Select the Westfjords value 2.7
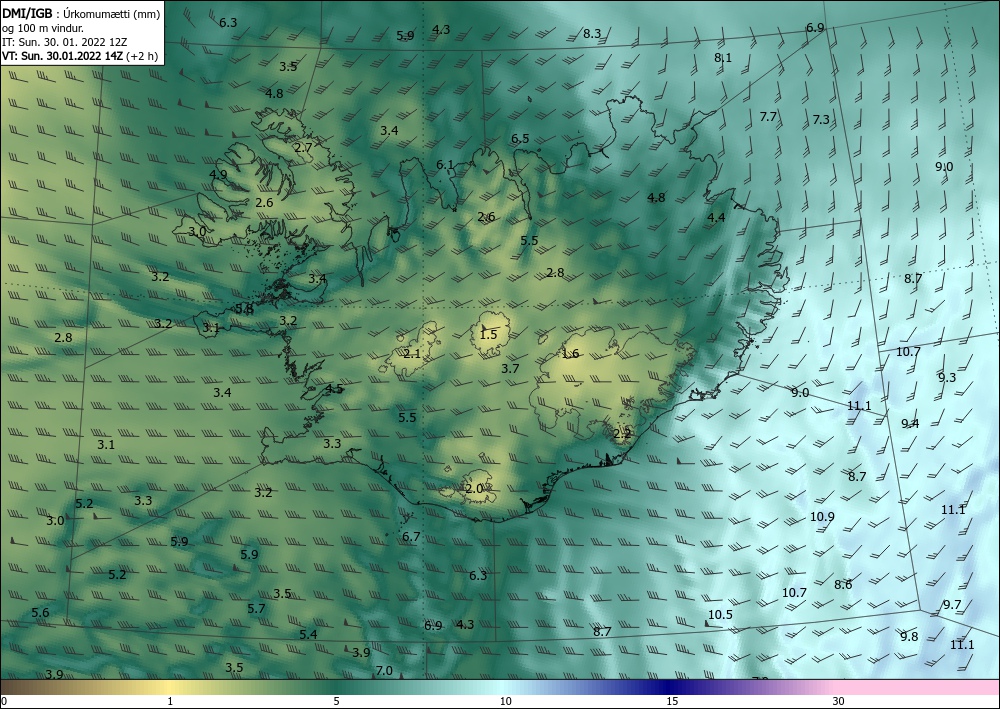This screenshot has height=709, width=1000. click(x=303, y=147)
